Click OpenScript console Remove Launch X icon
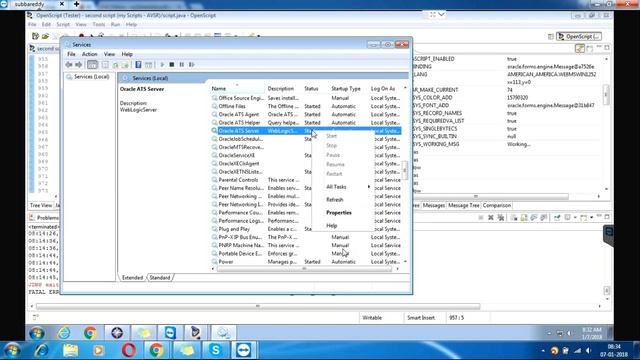The image size is (640, 360). pos(491,218)
